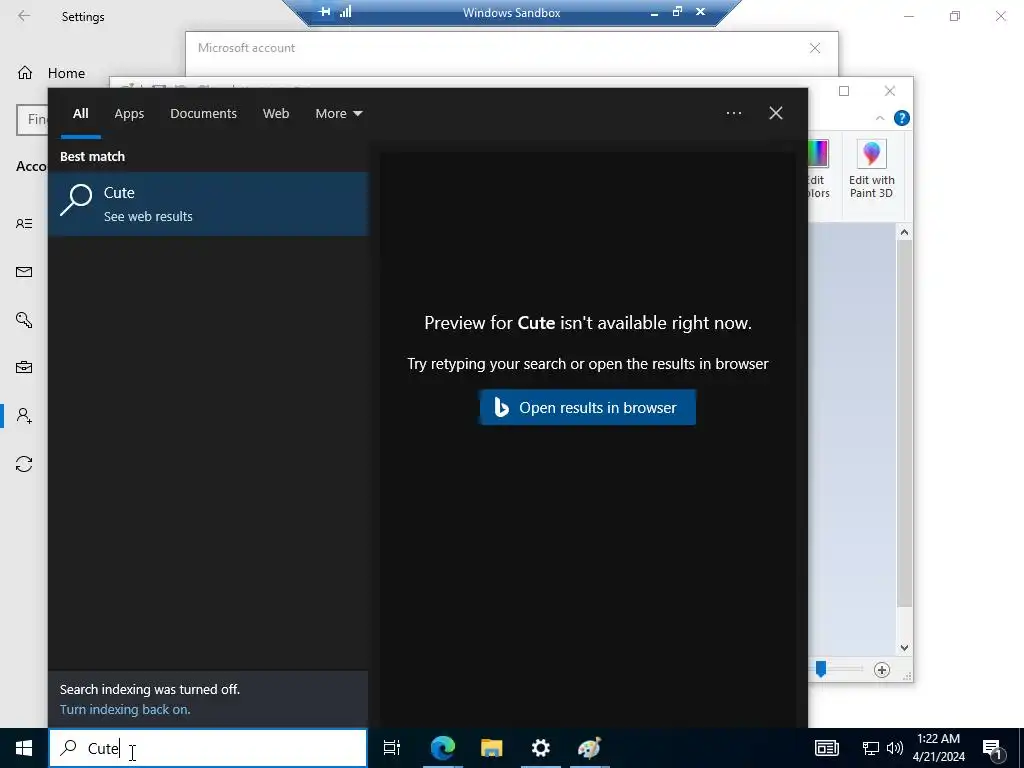Open Edit colors in Paint ribbon
Screen dimensions: 1024x768
(818, 170)
